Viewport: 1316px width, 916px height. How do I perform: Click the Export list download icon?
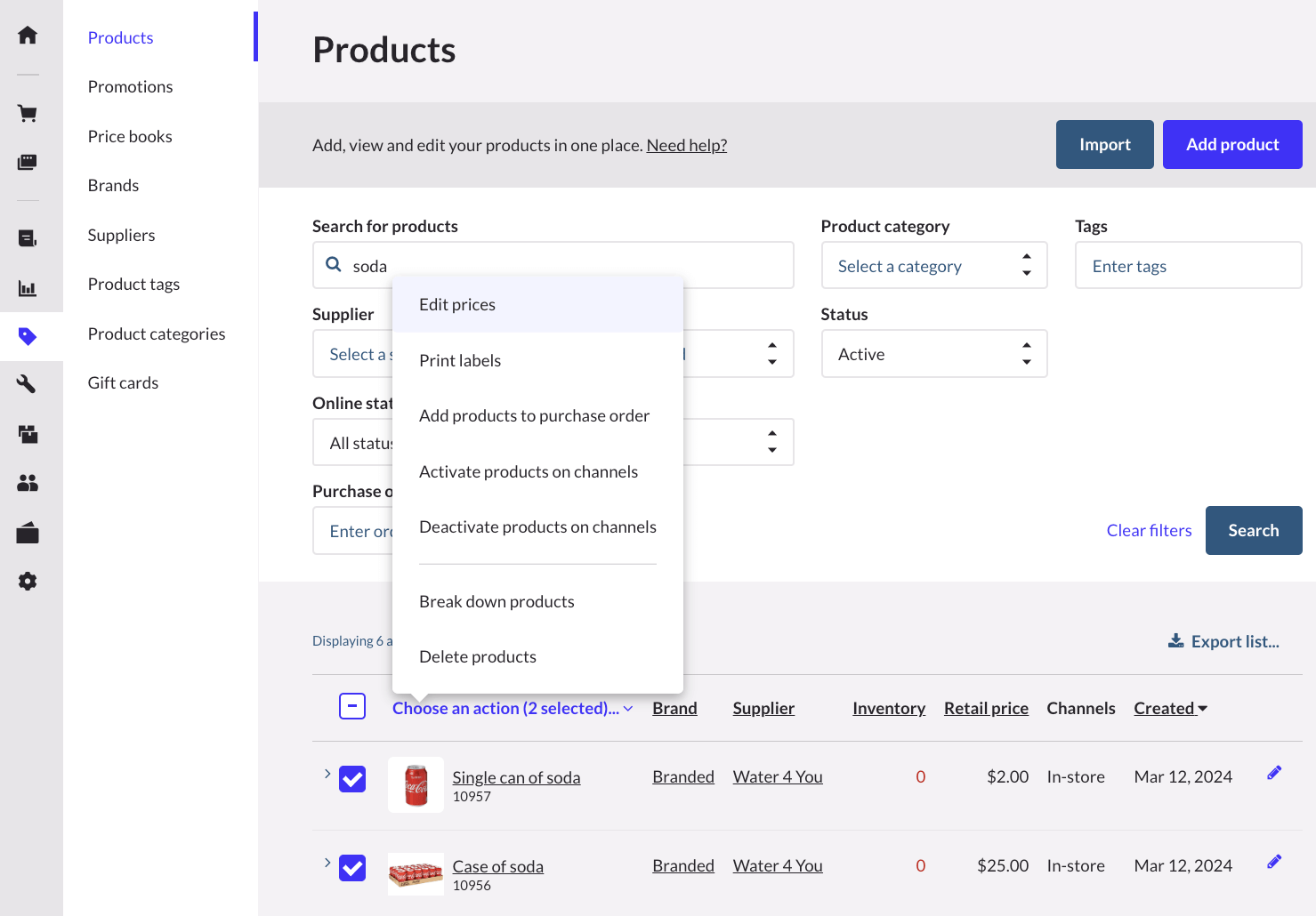pyautogui.click(x=1176, y=639)
